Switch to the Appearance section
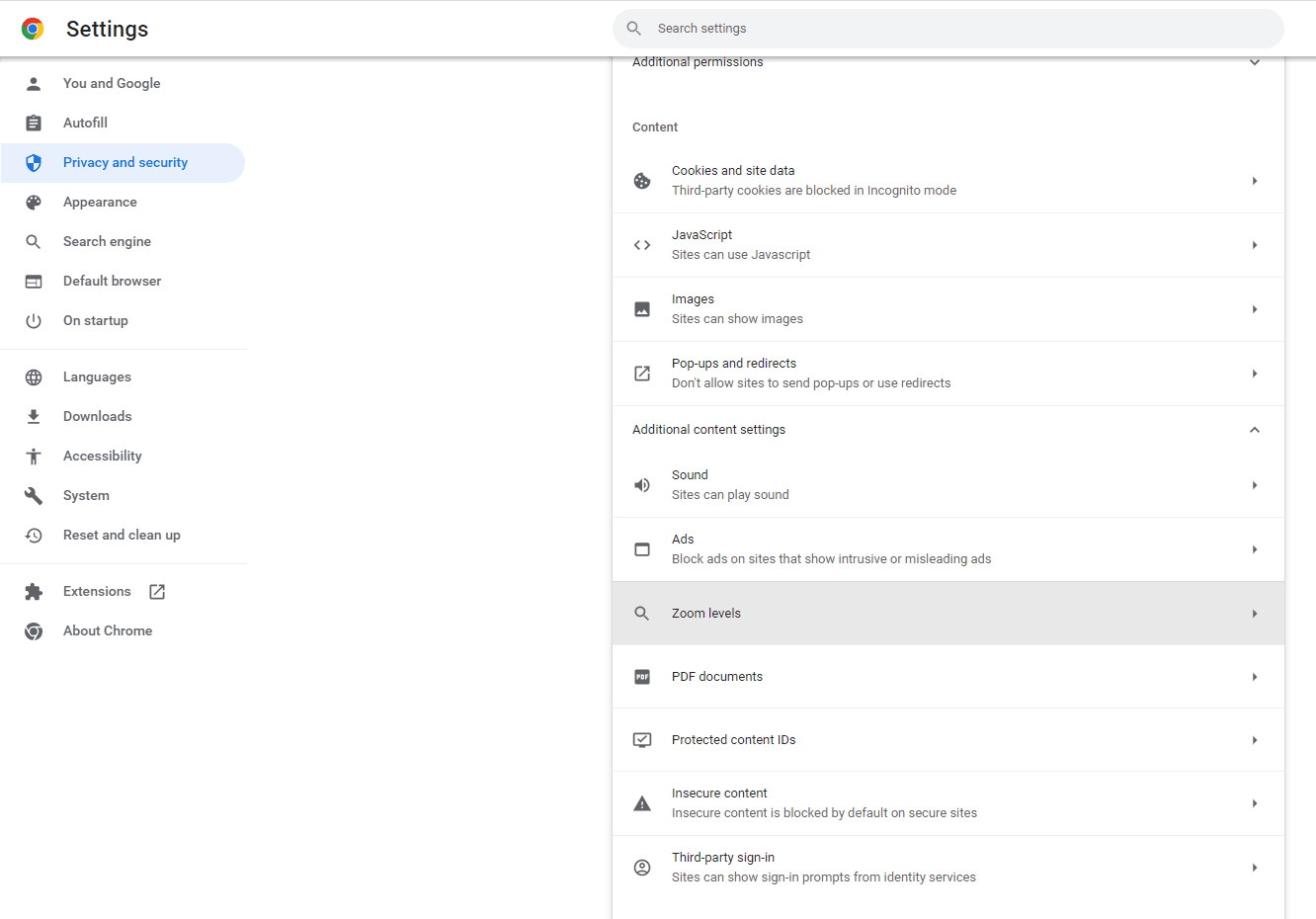Viewport: 1316px width, 919px height. pyautogui.click(x=101, y=202)
